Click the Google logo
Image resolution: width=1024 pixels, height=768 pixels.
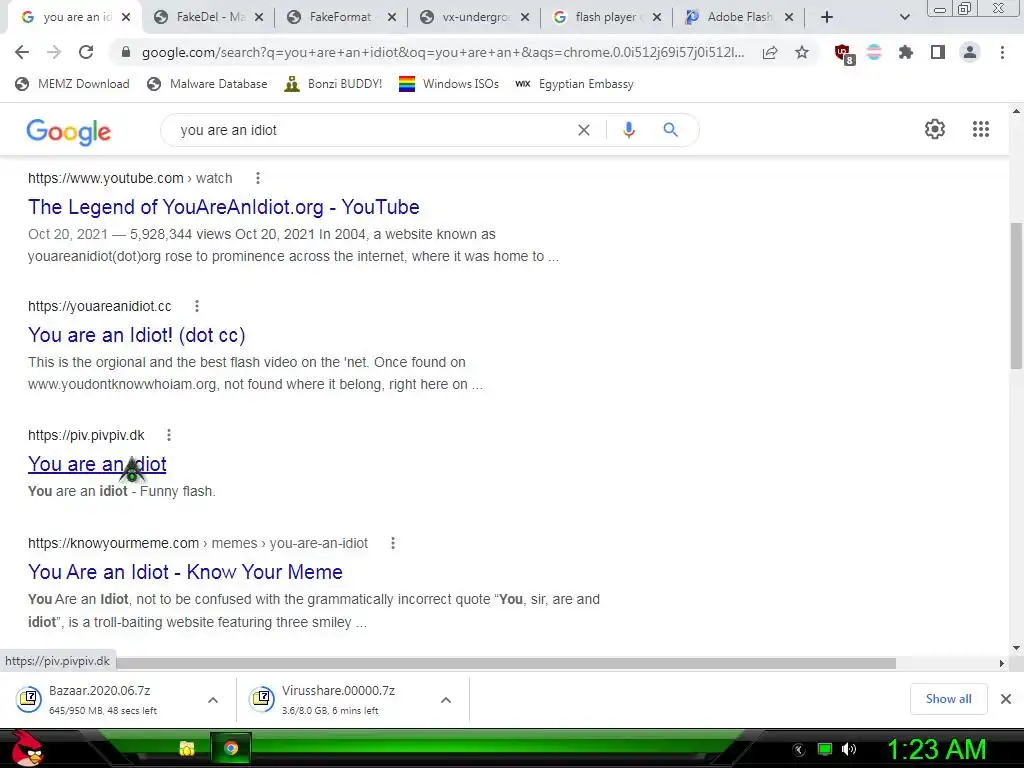pyautogui.click(x=69, y=132)
